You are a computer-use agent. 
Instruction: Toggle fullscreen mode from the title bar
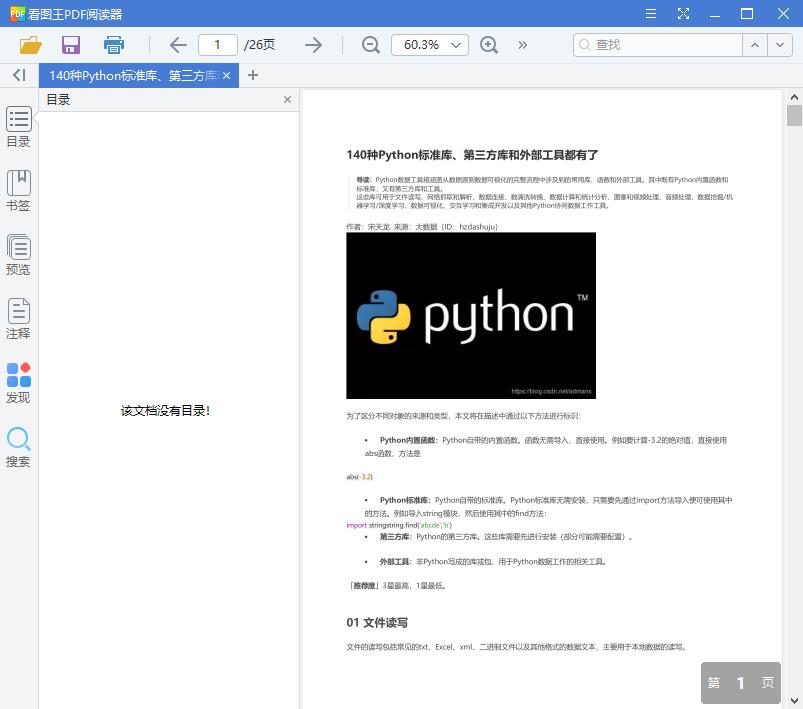pyautogui.click(x=684, y=14)
